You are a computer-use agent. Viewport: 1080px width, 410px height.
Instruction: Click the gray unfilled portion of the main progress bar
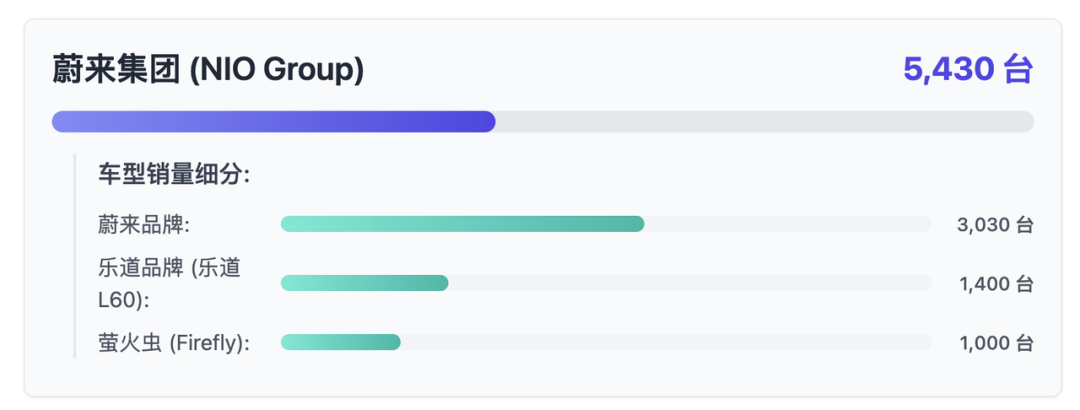tap(765, 121)
